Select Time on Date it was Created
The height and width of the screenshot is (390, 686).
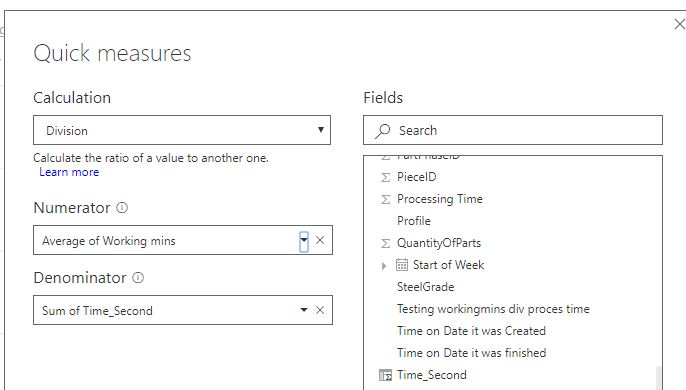471,331
